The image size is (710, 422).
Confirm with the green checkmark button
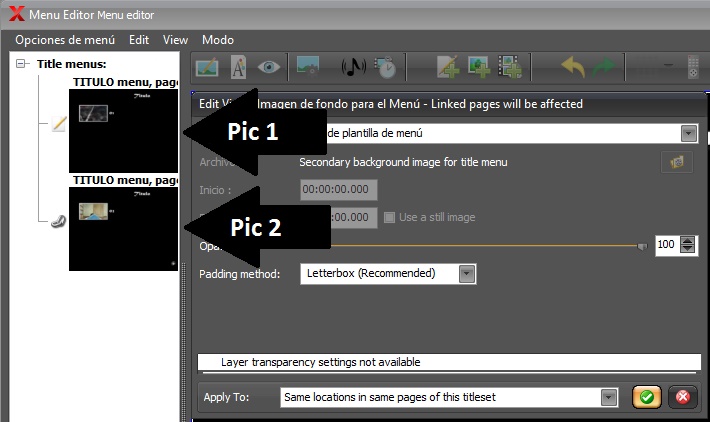647,398
